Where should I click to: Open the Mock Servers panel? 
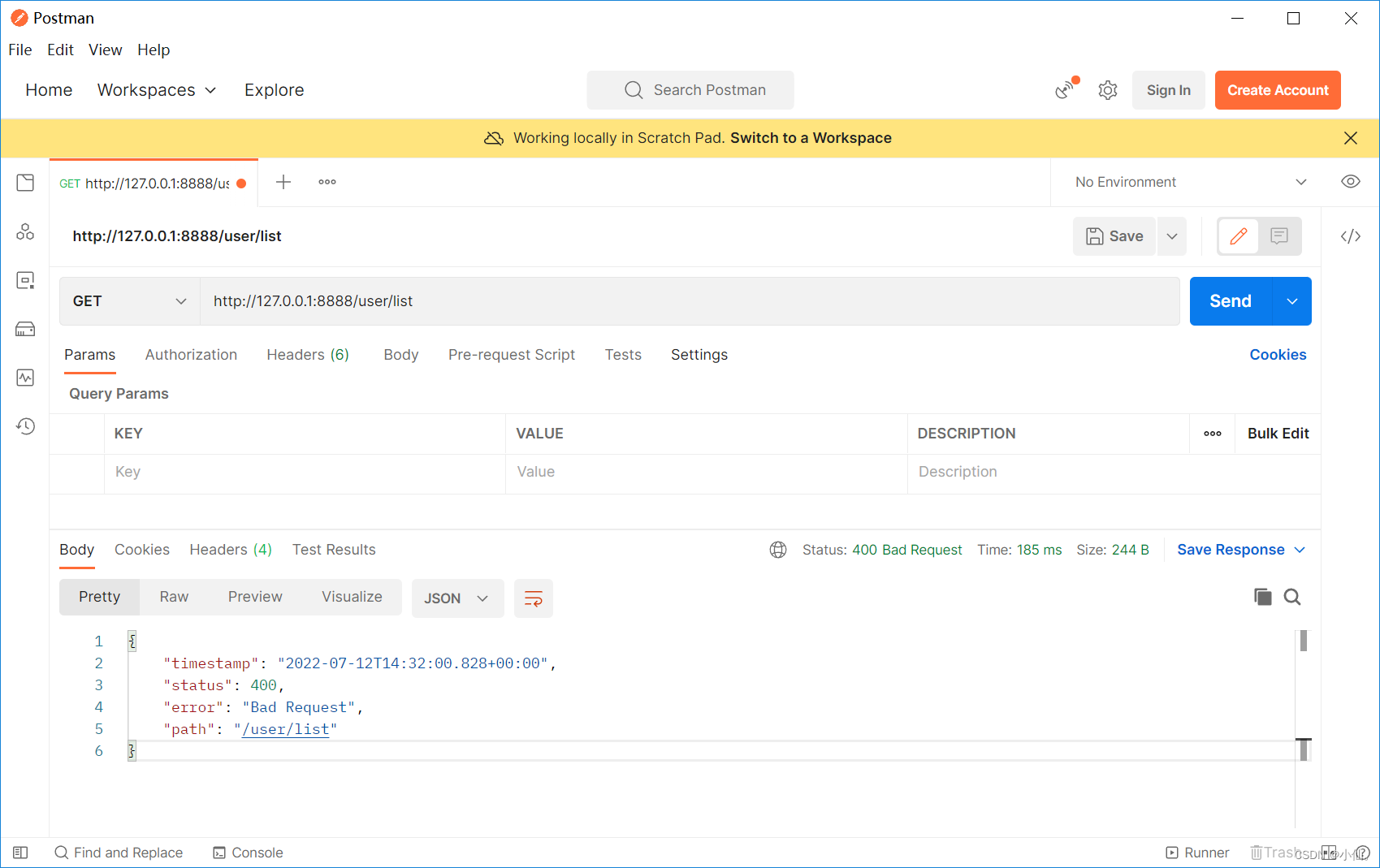25,329
